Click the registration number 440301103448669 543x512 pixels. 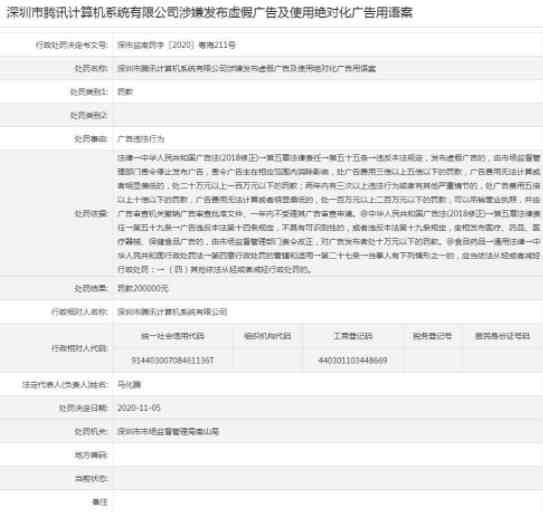353,360
